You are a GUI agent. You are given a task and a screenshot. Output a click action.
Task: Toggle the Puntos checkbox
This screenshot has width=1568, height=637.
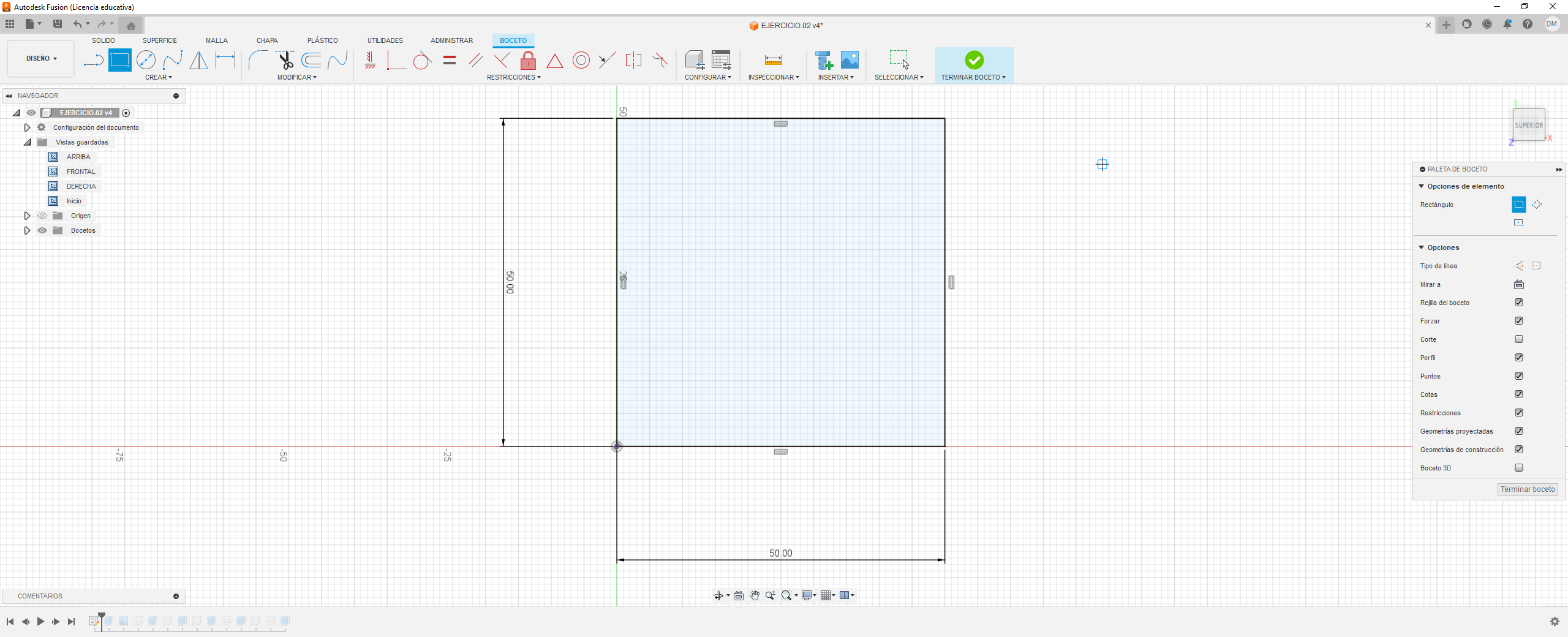click(x=1519, y=376)
